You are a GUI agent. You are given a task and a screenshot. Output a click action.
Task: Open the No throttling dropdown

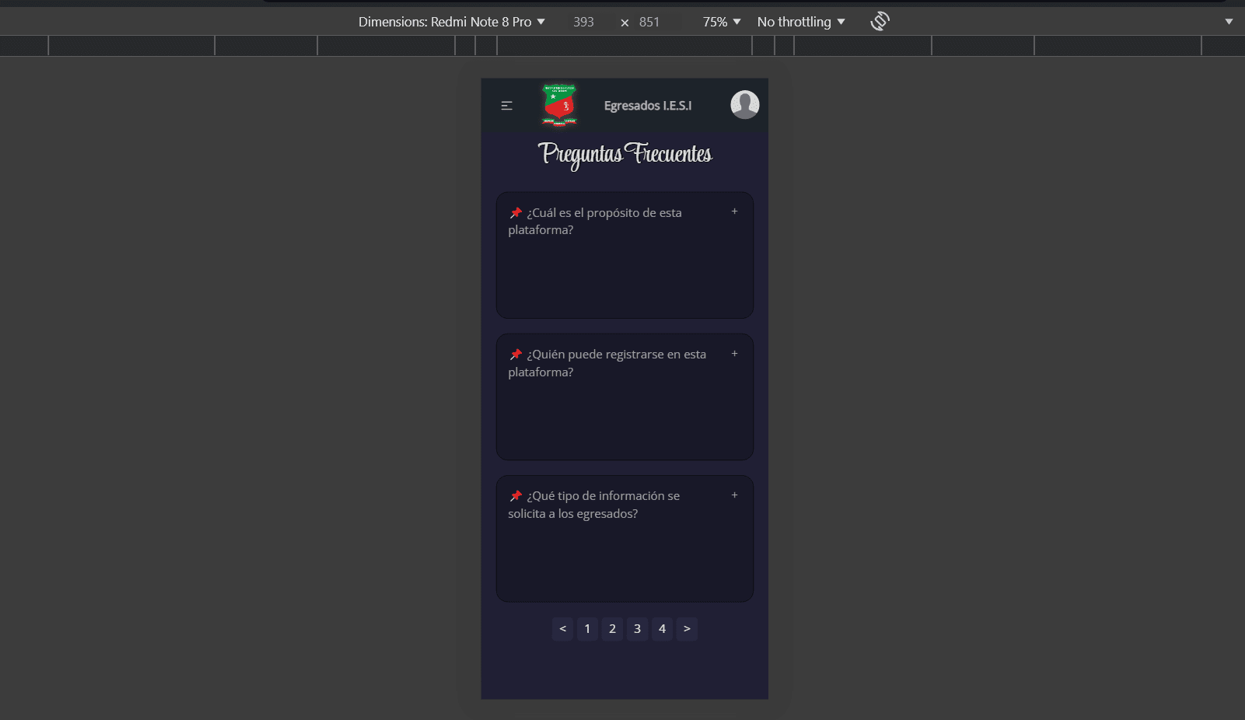801,21
